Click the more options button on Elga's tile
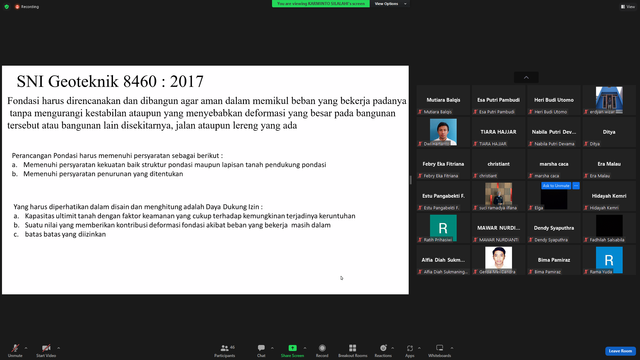 [576, 186]
